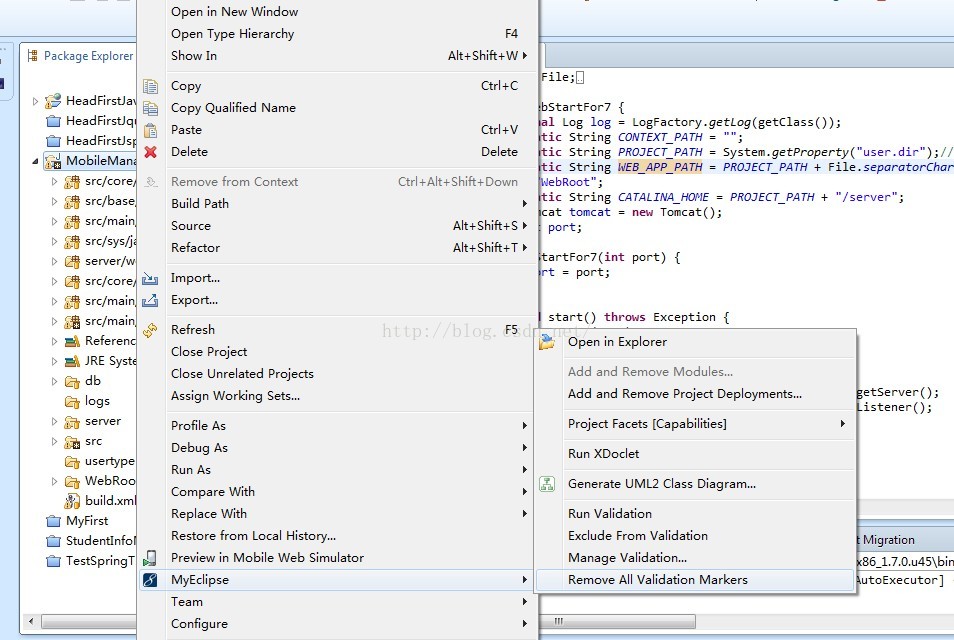Select the TestSpringT project row
This screenshot has height=640, width=954.
click(90, 561)
